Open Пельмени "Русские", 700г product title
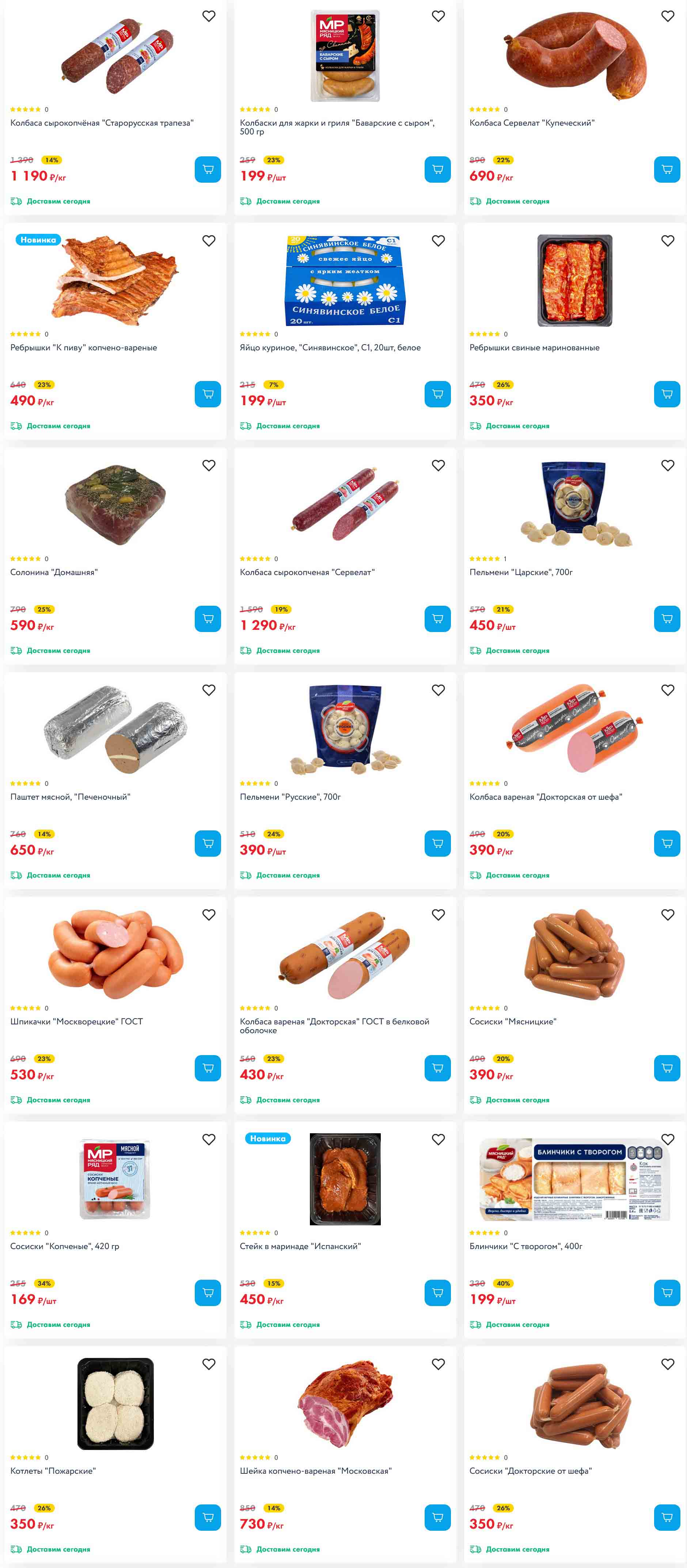Screen dimensions: 687x1568 (x=290, y=797)
